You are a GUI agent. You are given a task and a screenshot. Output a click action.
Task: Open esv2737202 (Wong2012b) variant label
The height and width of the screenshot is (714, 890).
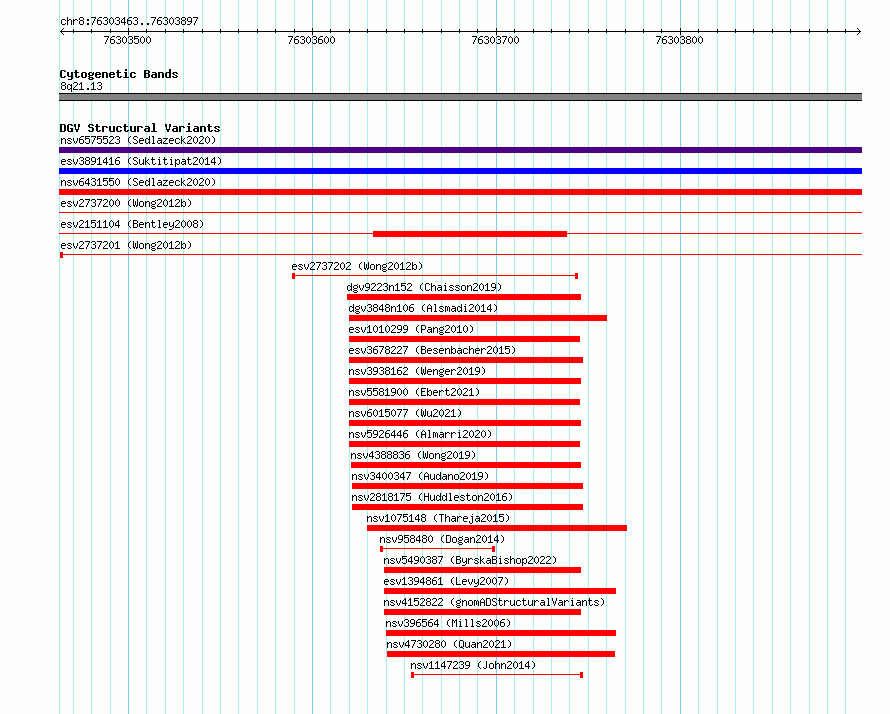[x=357, y=266]
